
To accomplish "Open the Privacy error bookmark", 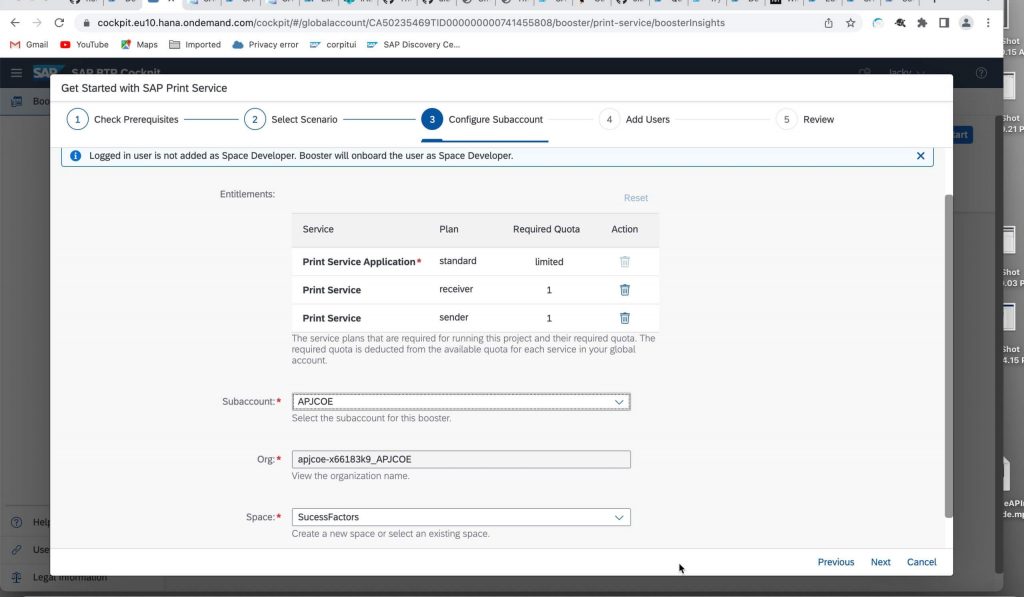I will pos(265,44).
